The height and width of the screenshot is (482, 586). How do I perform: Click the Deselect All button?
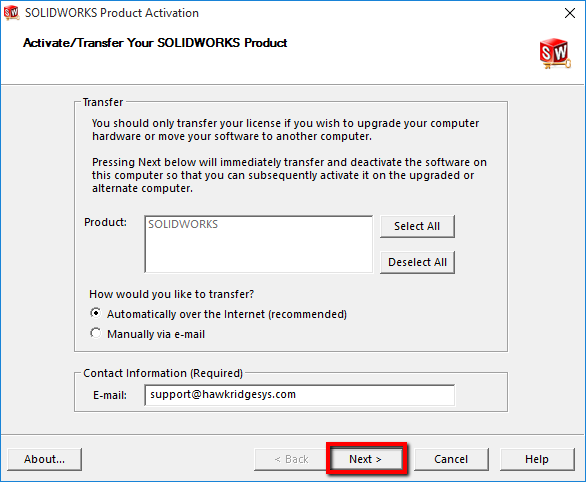point(417,262)
